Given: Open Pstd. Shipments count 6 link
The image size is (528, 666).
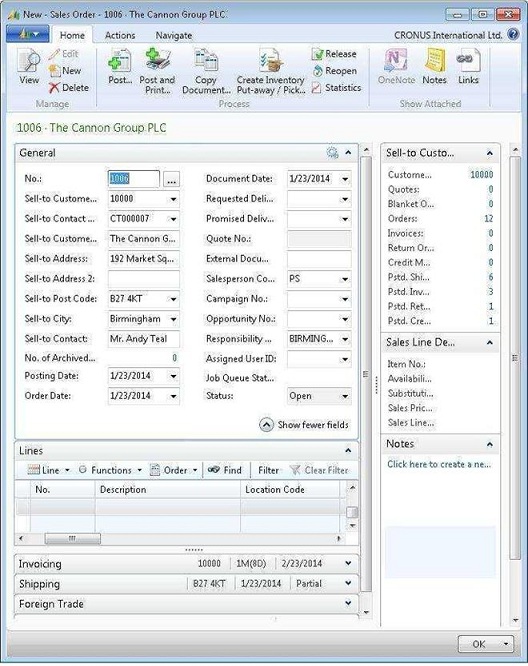Looking at the screenshot, I should point(491,277).
